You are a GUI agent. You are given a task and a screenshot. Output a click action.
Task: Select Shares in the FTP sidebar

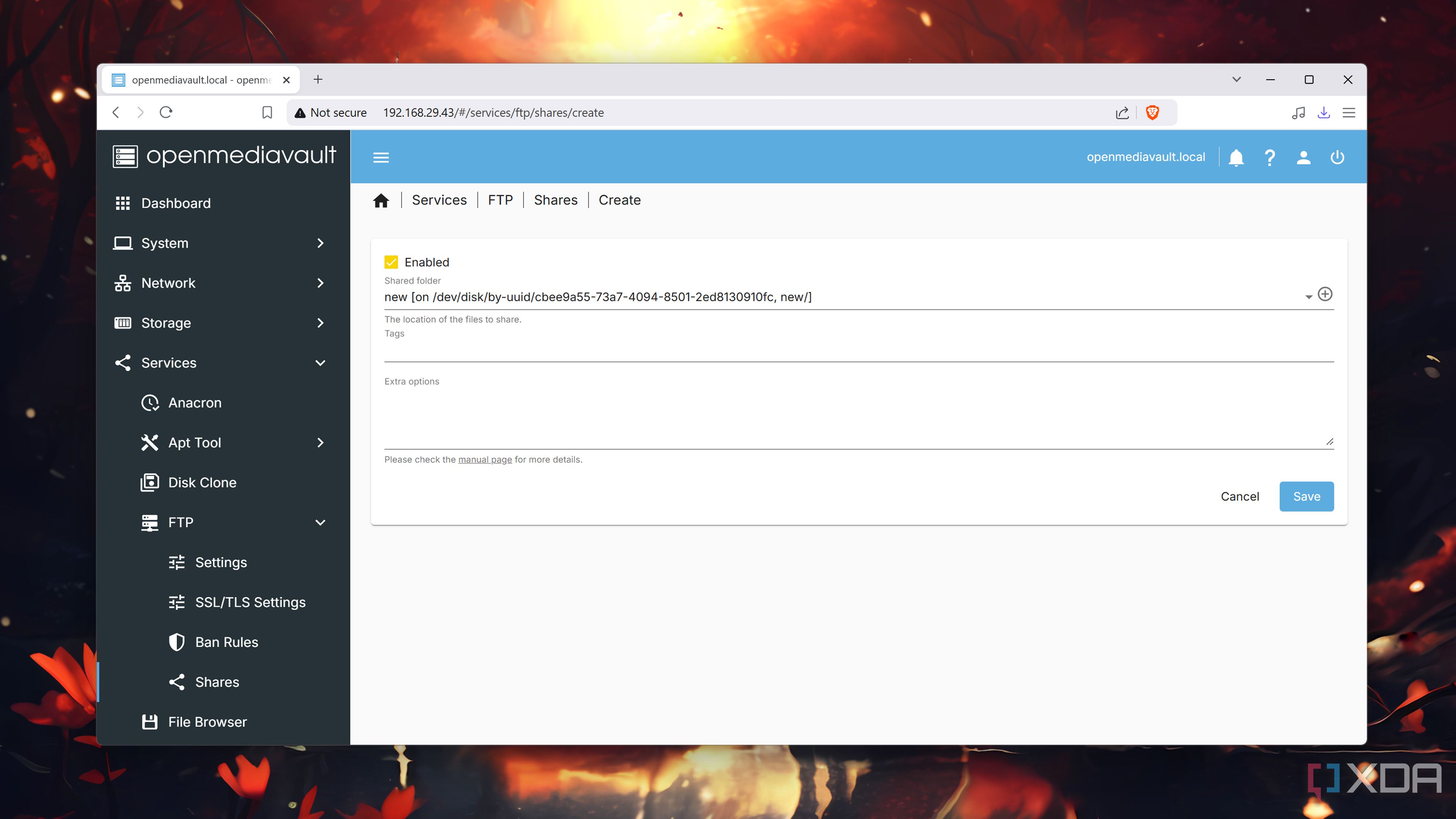click(x=223, y=682)
